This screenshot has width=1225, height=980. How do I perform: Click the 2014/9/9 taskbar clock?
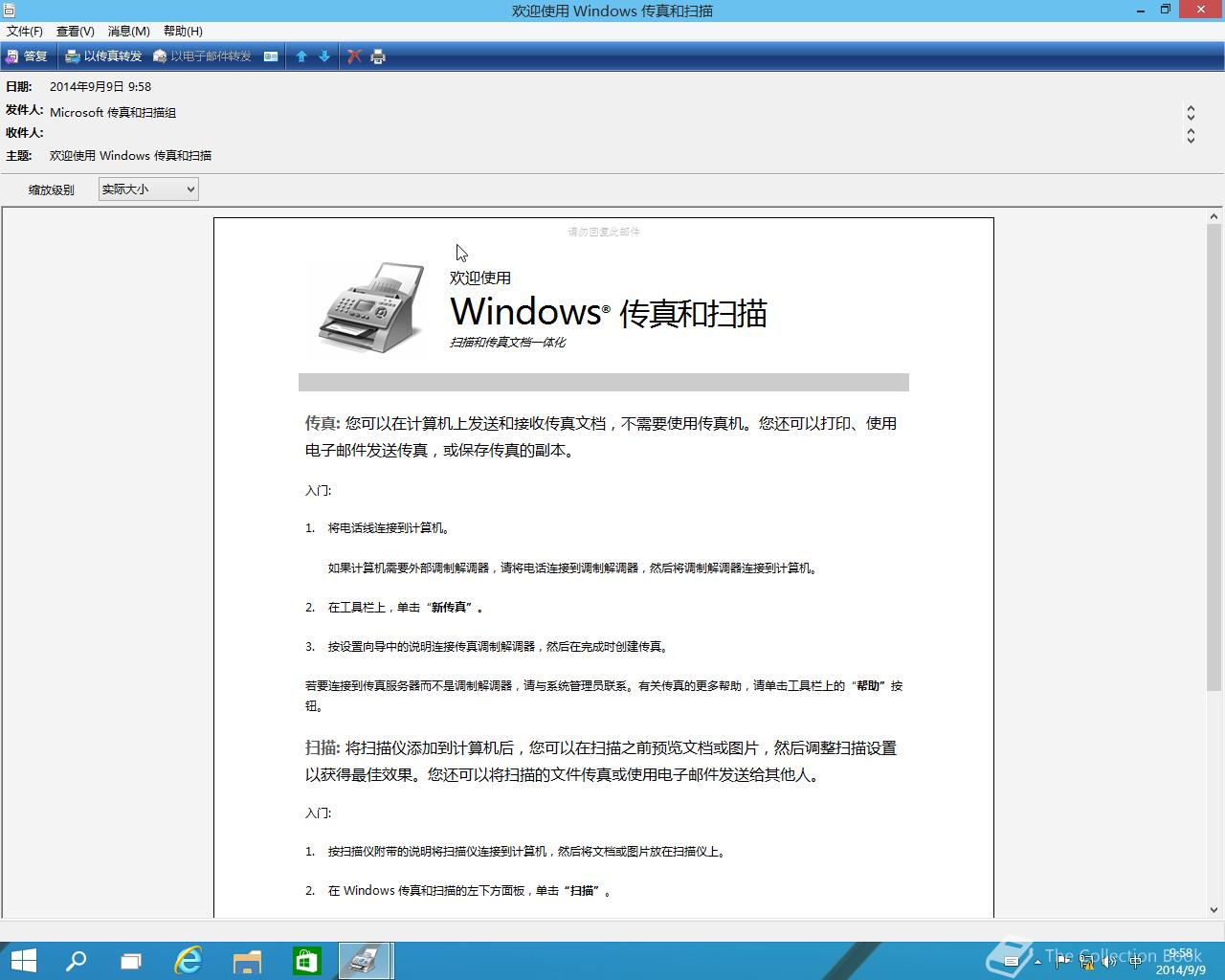tap(1181, 962)
